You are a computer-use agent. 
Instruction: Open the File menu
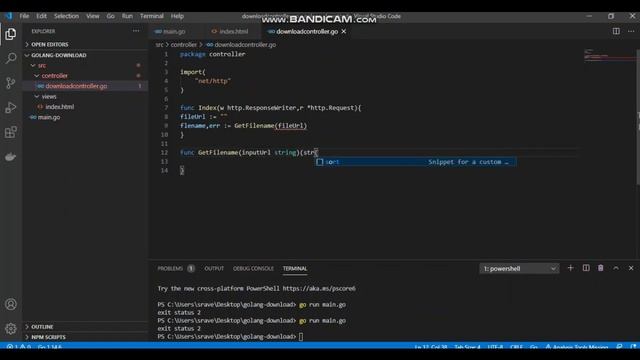[x=24, y=16]
